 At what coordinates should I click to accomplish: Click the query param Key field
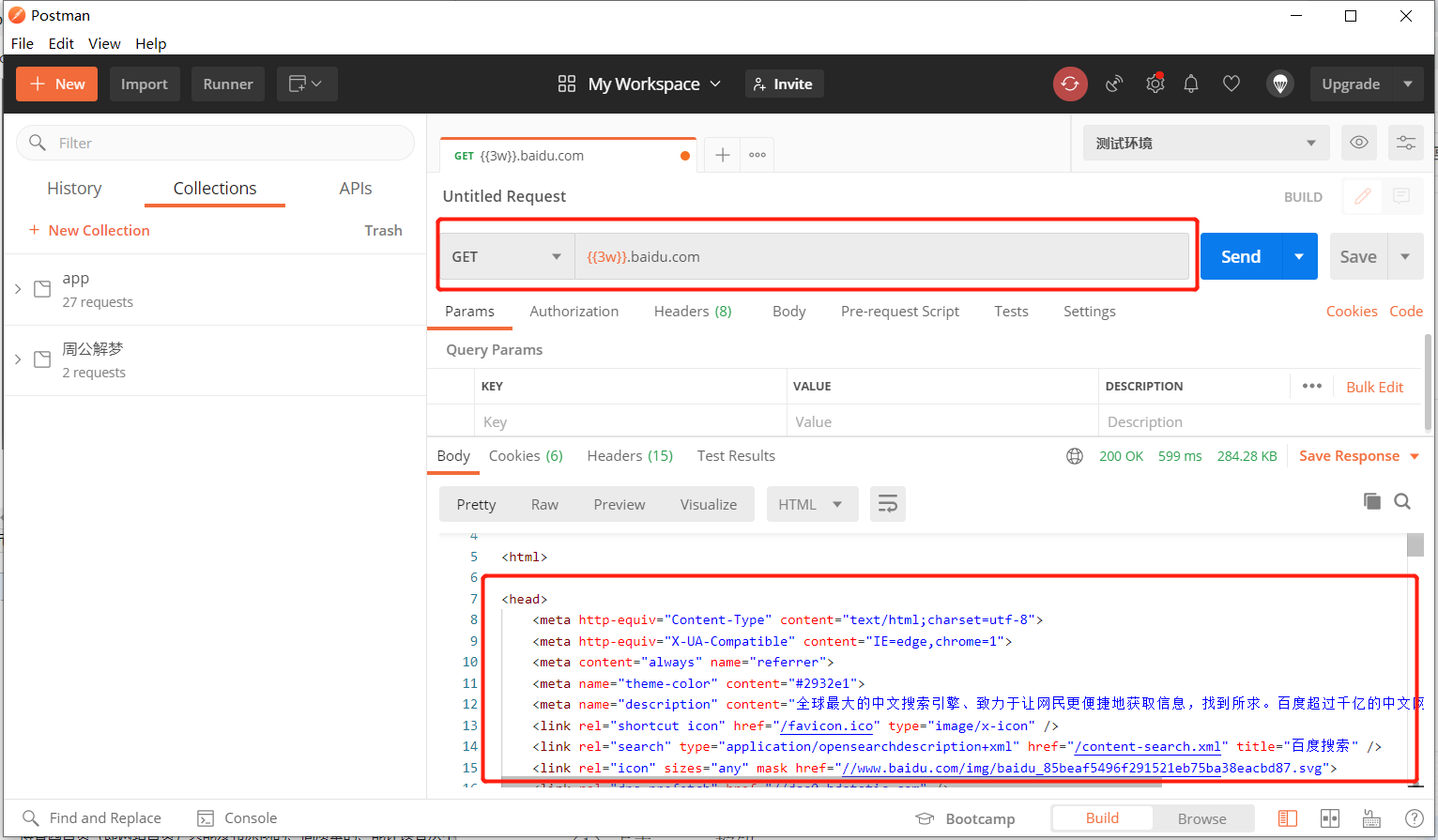[x=631, y=421]
